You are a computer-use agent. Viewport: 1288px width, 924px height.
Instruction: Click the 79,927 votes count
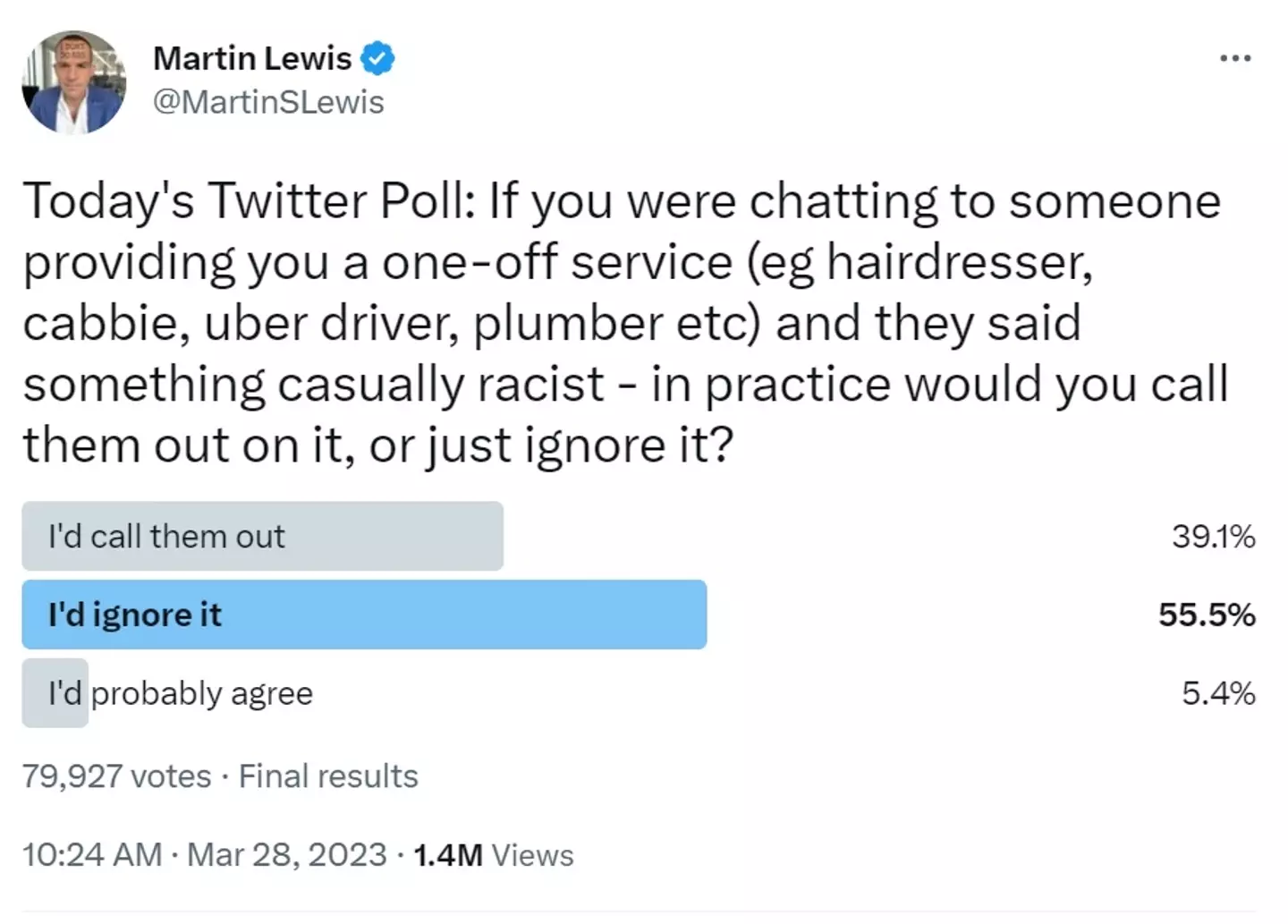pos(116,776)
